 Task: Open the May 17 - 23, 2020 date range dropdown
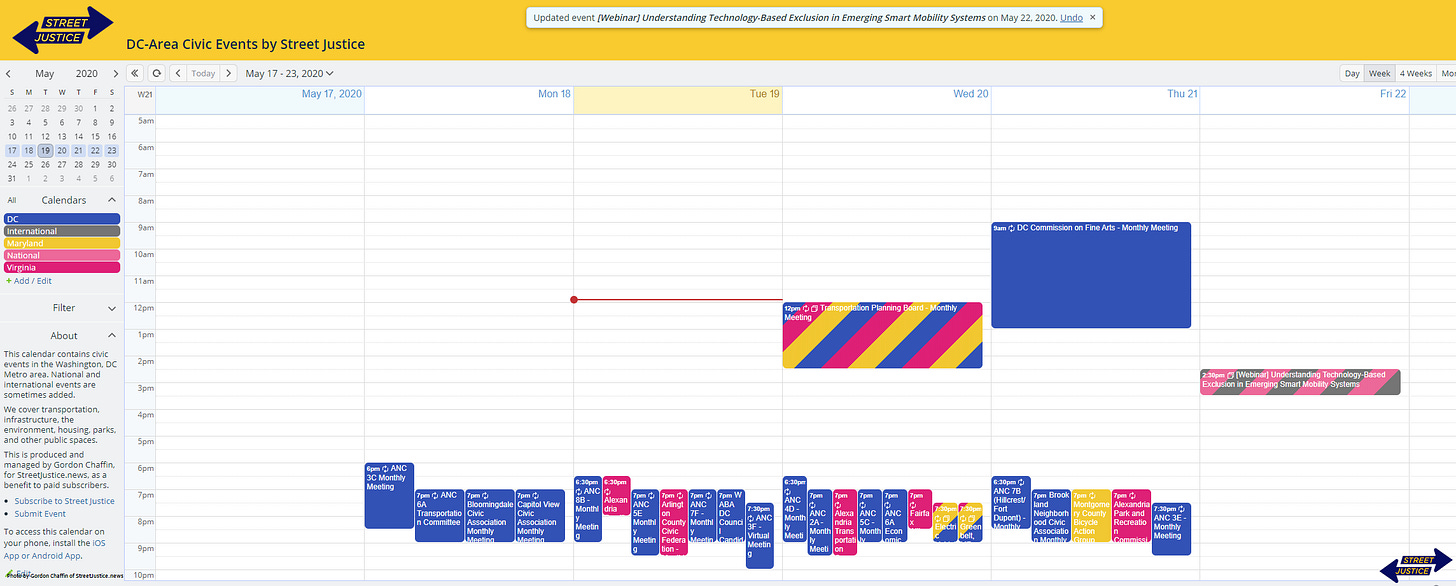point(290,73)
